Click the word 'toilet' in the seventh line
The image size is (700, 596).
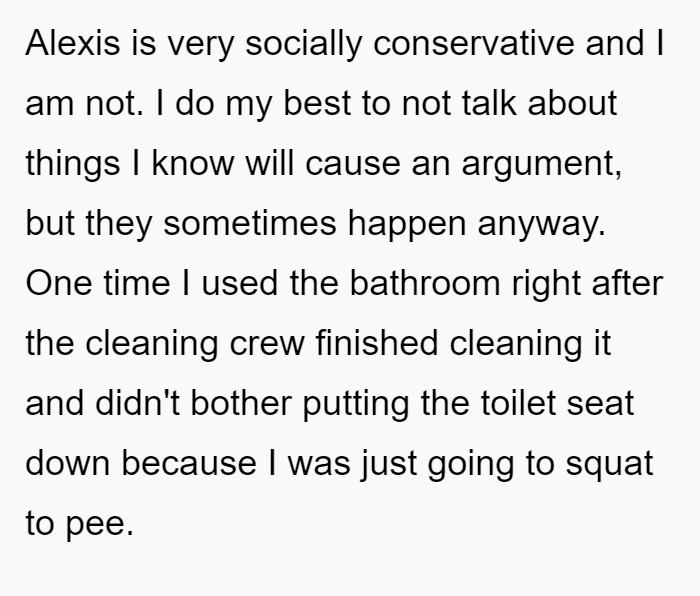[x=518, y=403]
